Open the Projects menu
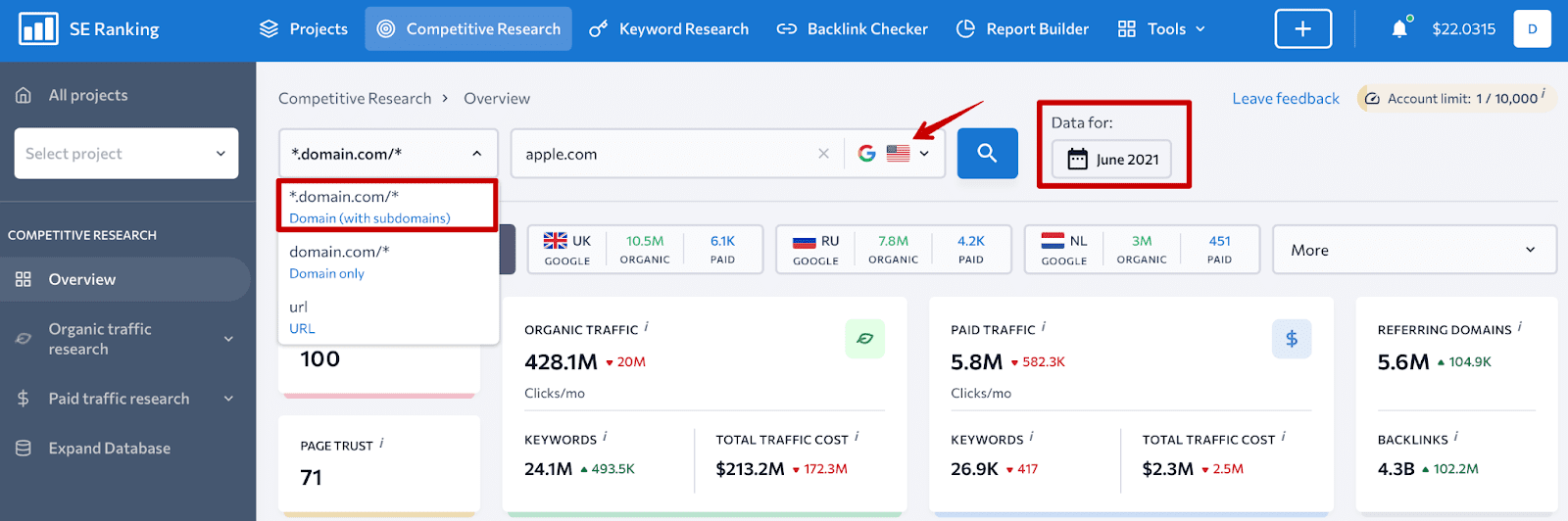Screen dimensions: 1568x521 [x=303, y=29]
